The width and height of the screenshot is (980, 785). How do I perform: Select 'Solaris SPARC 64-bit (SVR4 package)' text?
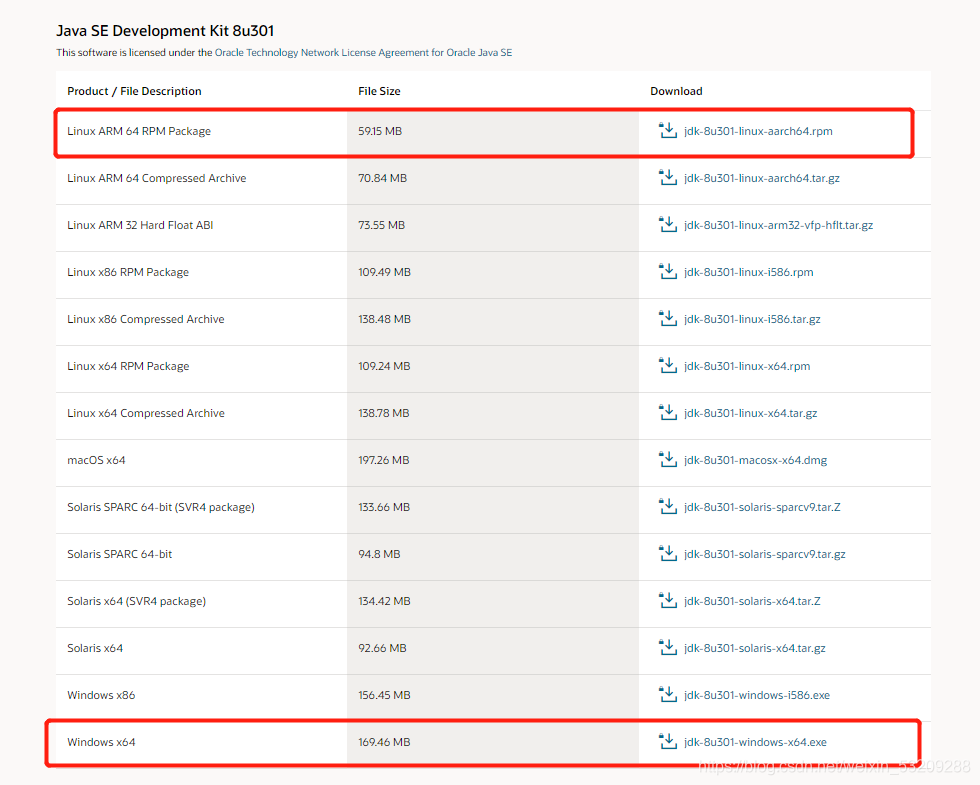(x=161, y=507)
